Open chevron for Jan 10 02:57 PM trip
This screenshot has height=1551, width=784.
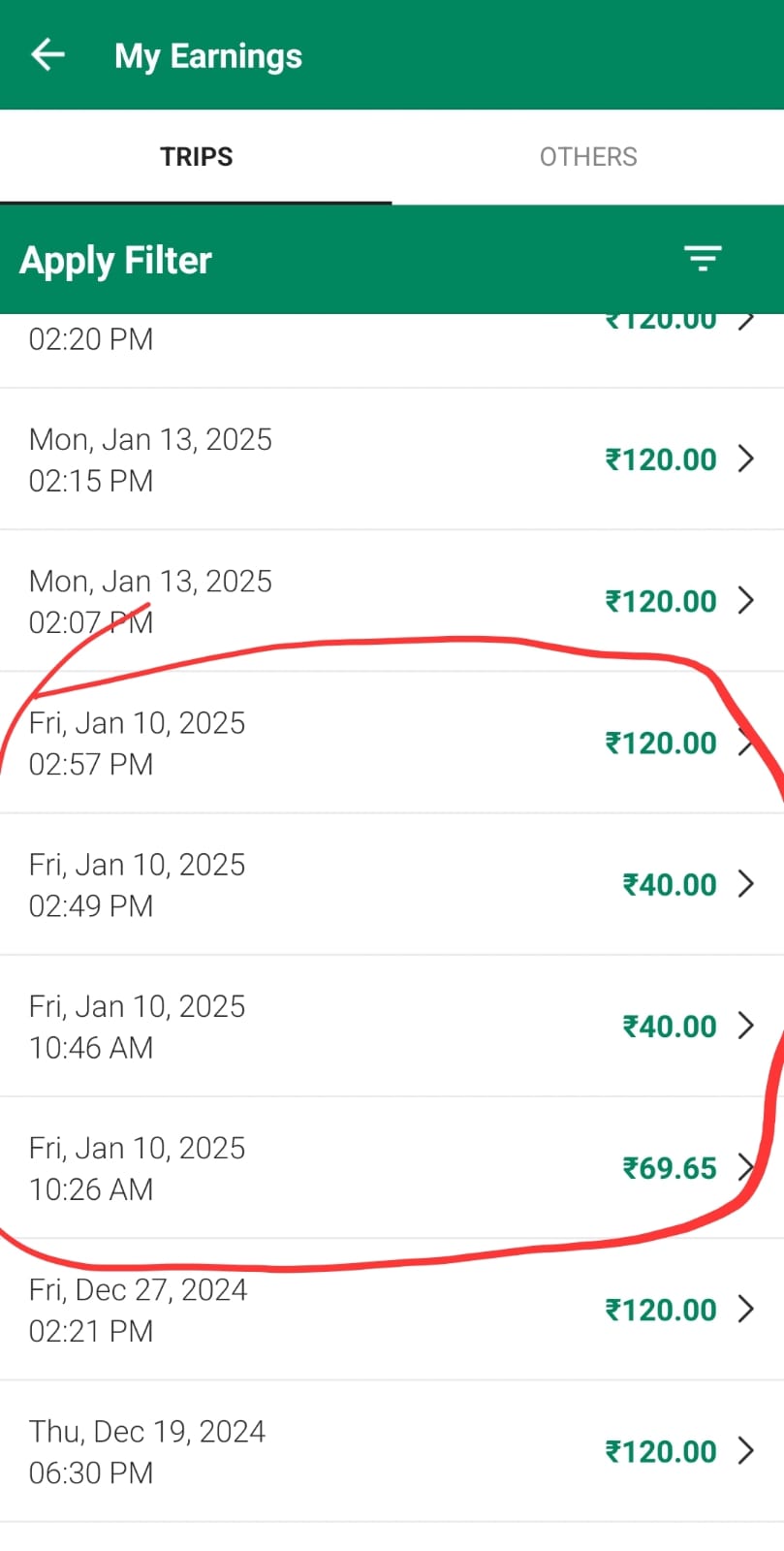click(x=745, y=743)
